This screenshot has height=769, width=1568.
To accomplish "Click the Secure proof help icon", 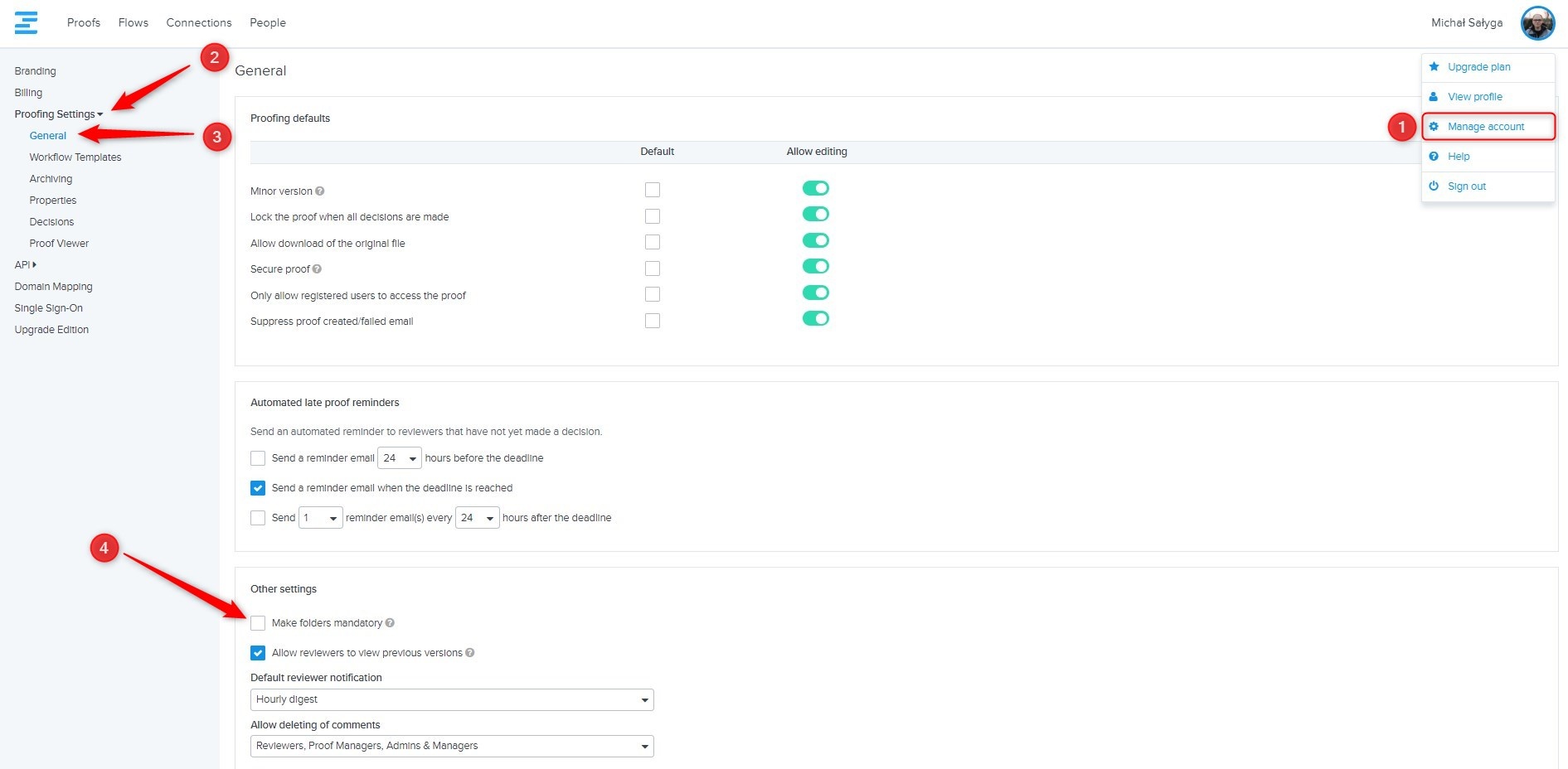I will (x=318, y=269).
